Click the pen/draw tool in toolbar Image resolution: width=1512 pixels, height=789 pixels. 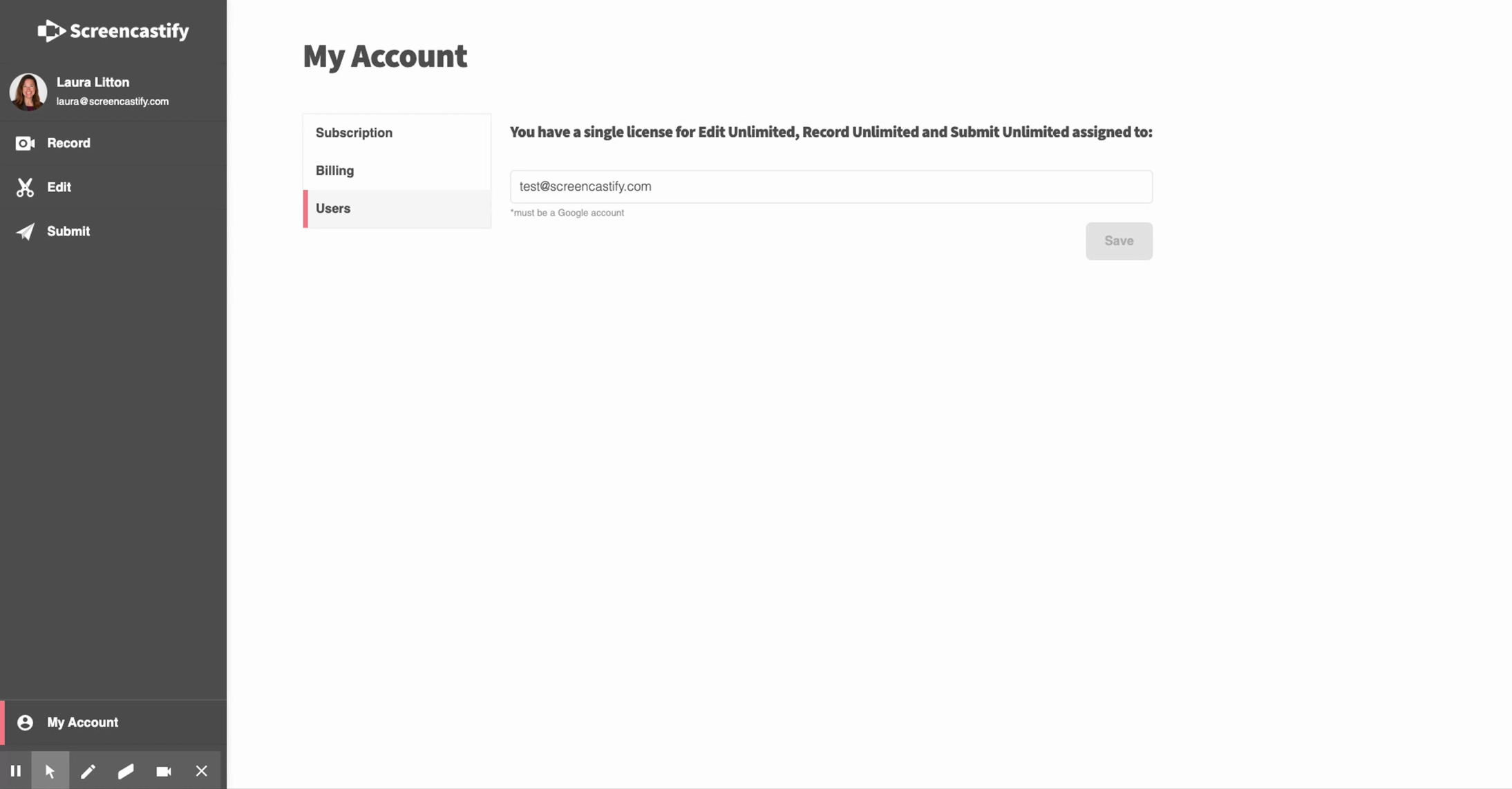pyautogui.click(x=88, y=771)
